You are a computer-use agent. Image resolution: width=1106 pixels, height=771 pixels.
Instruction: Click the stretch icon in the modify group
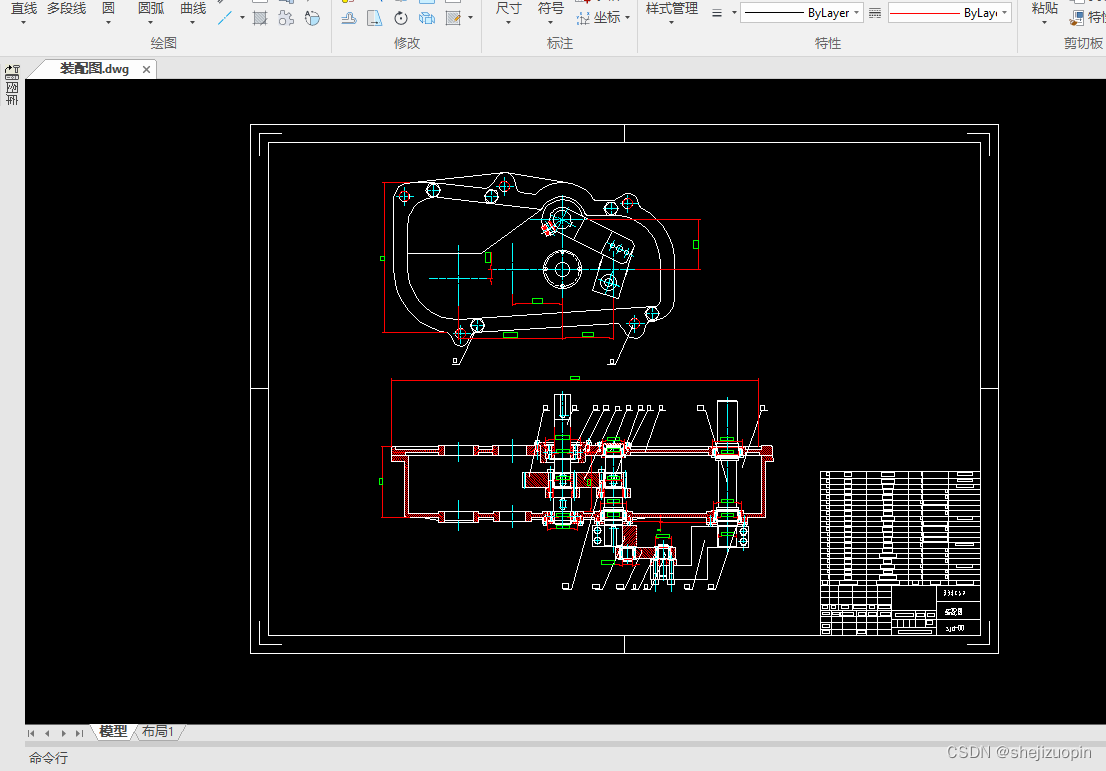(x=375, y=18)
